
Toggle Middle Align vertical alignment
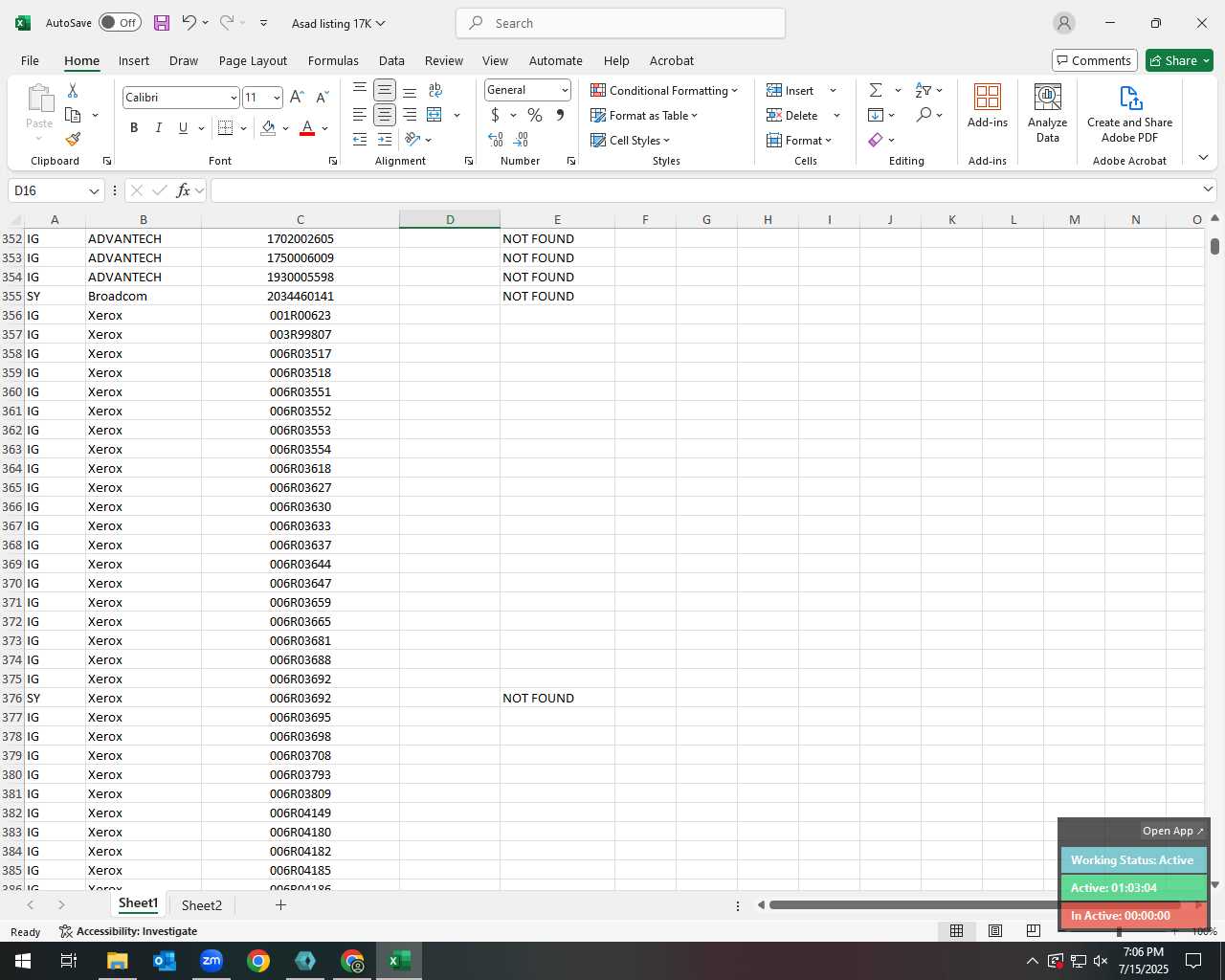[x=385, y=90]
